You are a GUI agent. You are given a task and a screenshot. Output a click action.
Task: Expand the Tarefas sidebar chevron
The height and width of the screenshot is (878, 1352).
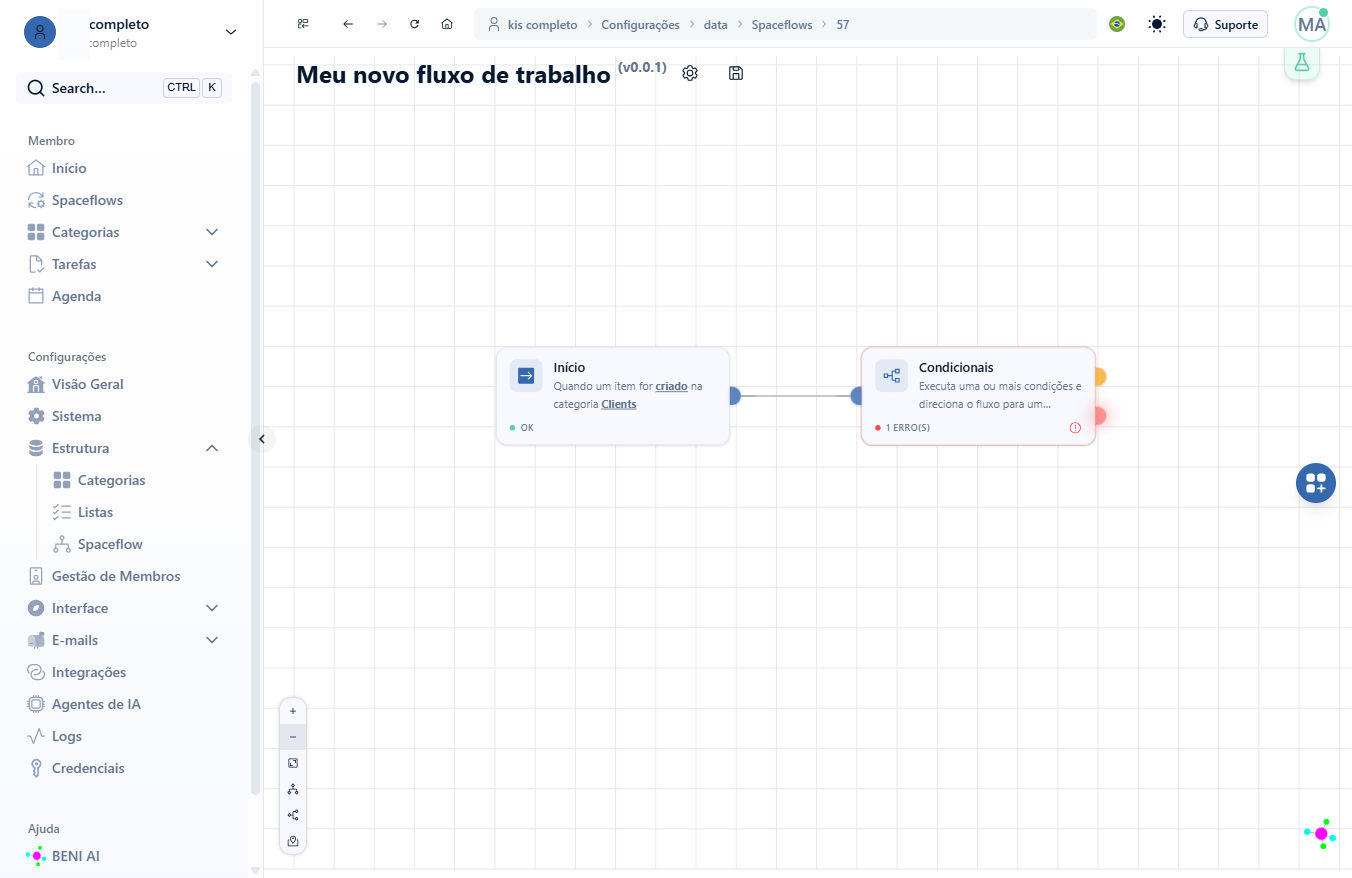212,264
